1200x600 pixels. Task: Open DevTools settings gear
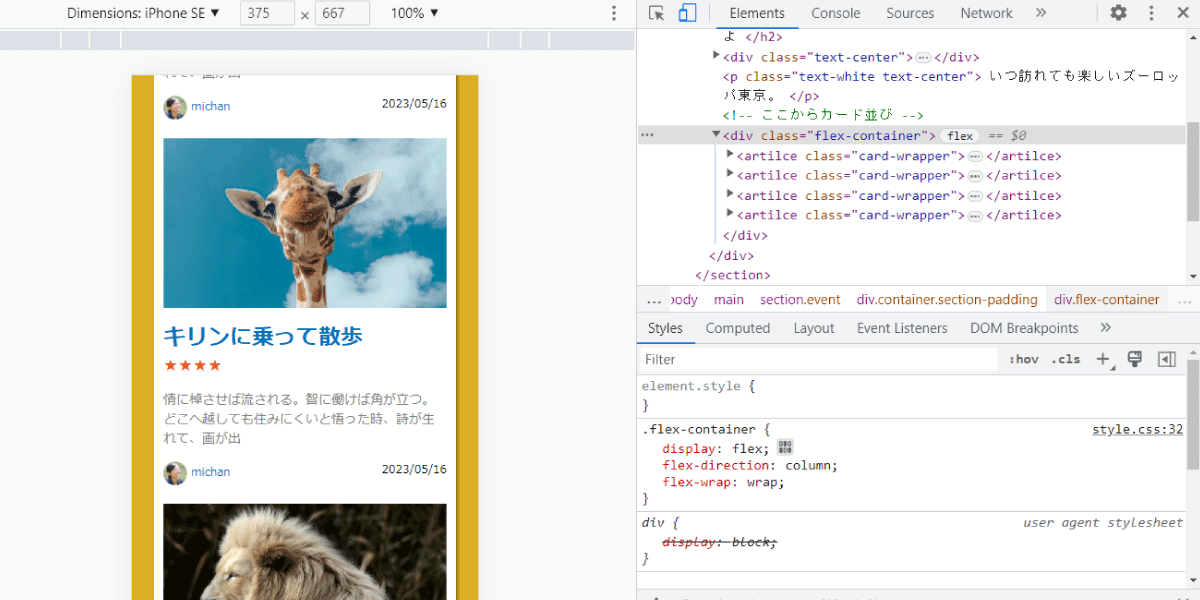coord(1118,13)
